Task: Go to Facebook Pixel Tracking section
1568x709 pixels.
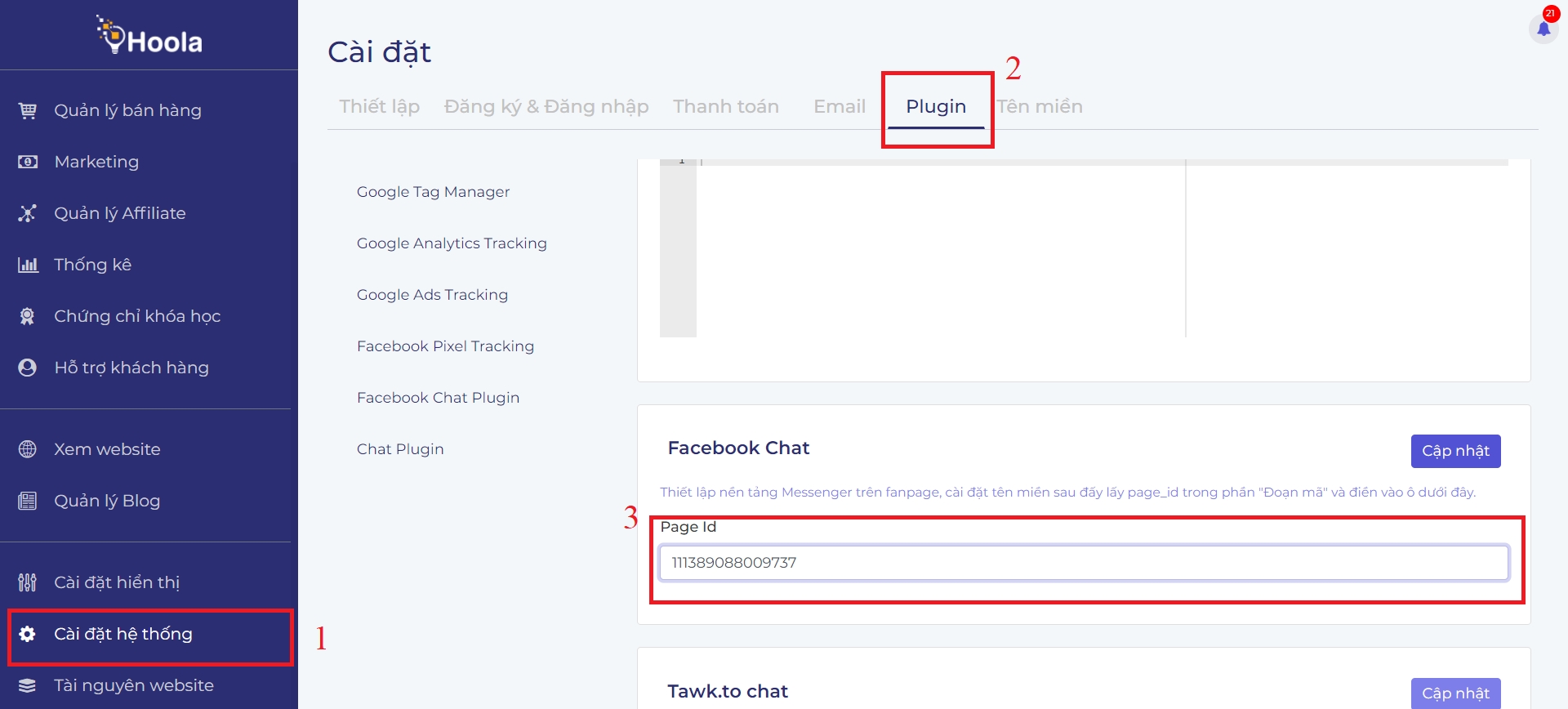Action: coord(445,346)
